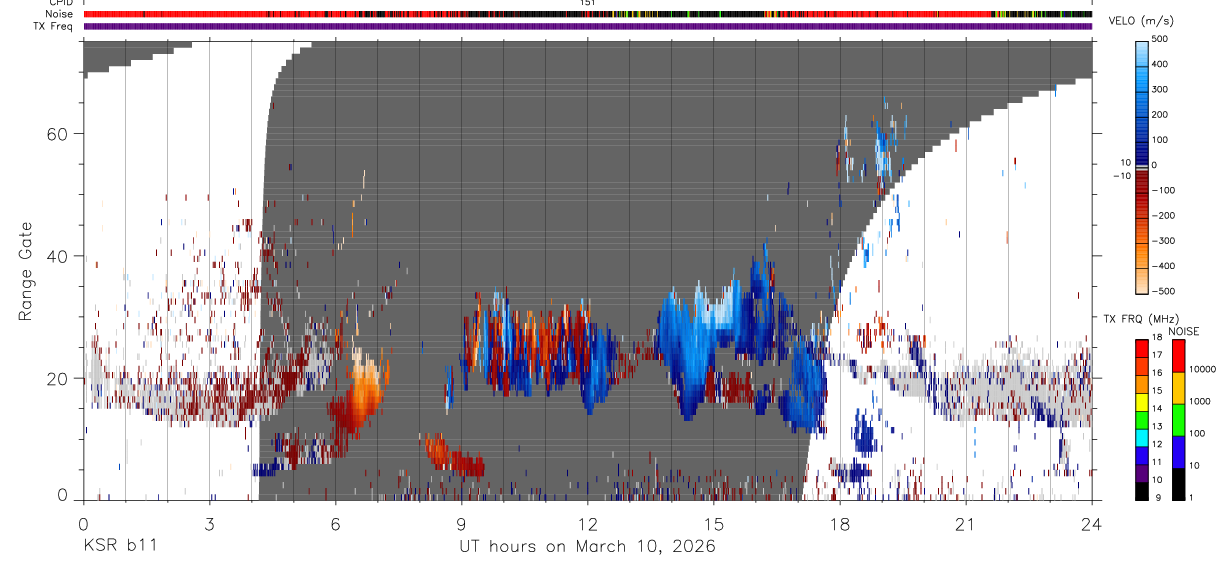Pick the blue swatch in the NOISE legend
Screen dimensions: 1228x567
[1177, 452]
